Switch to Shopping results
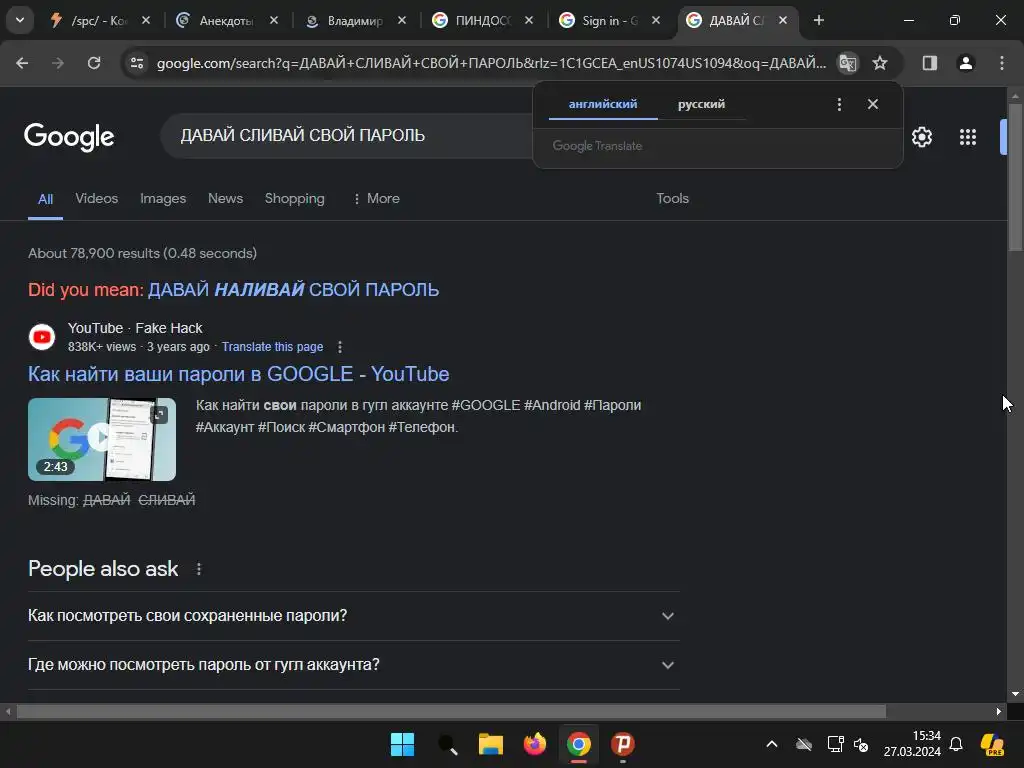The width and height of the screenshot is (1024, 768). 295,199
